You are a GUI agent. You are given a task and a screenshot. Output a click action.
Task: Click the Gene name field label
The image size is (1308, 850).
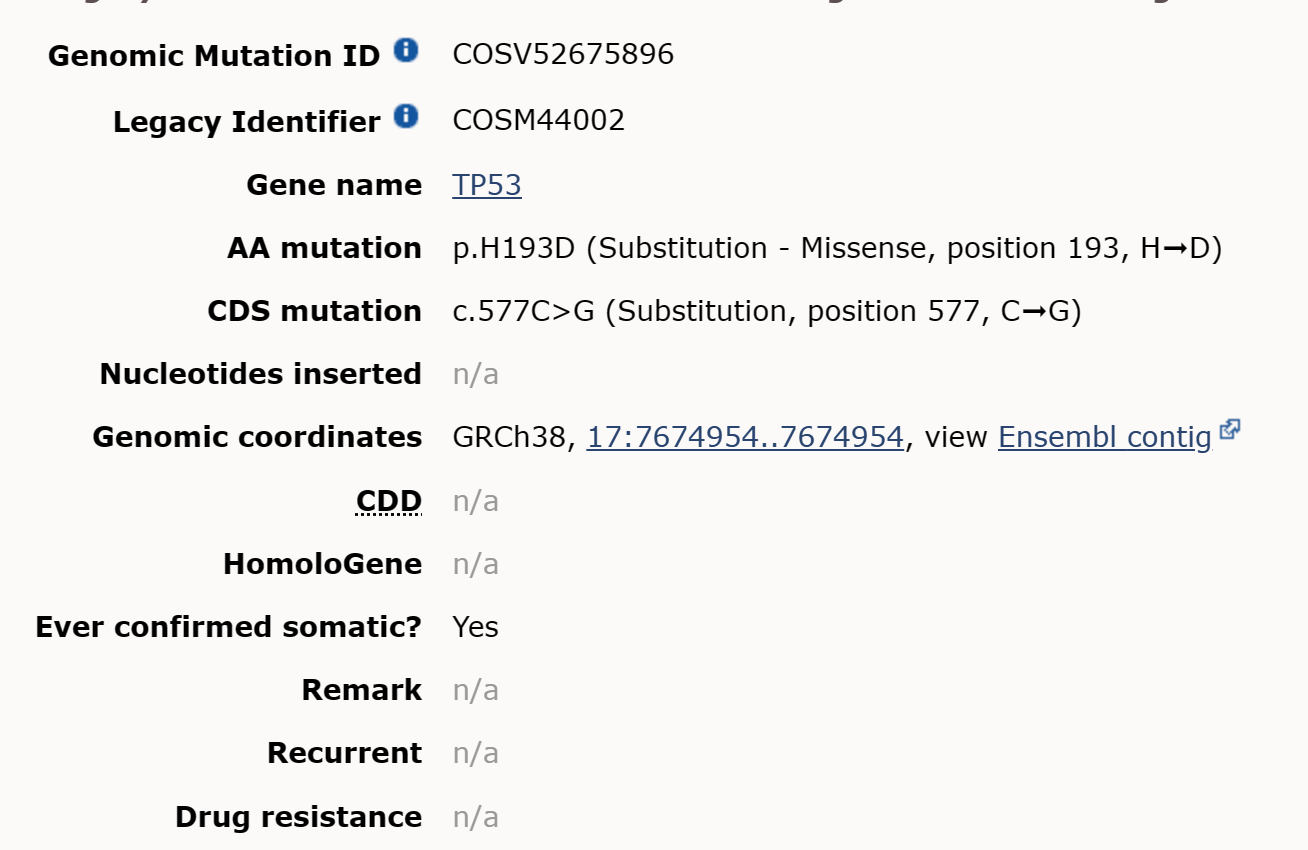pyautogui.click(x=334, y=185)
